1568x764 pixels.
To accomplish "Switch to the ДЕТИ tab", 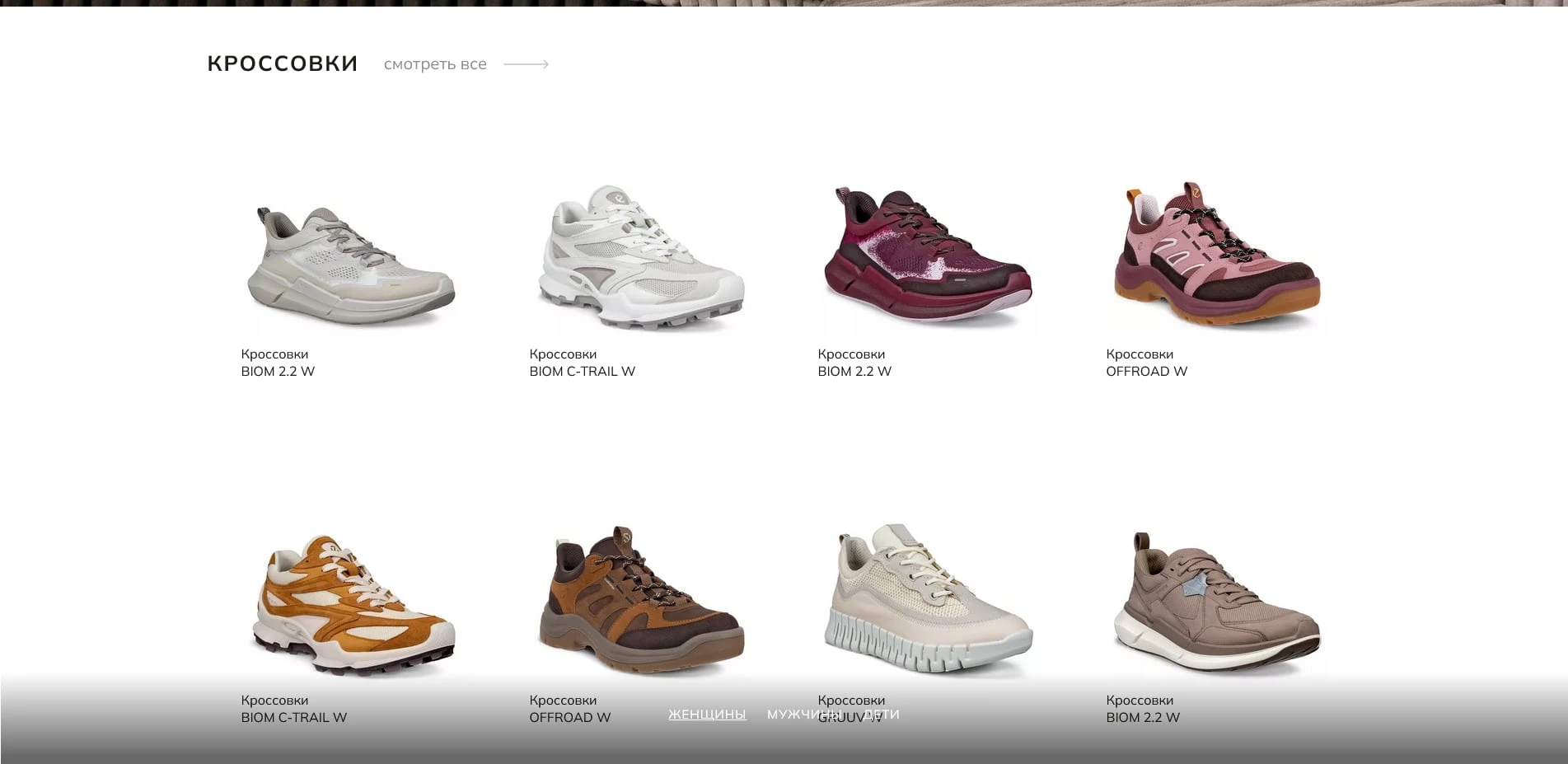I will (882, 715).
